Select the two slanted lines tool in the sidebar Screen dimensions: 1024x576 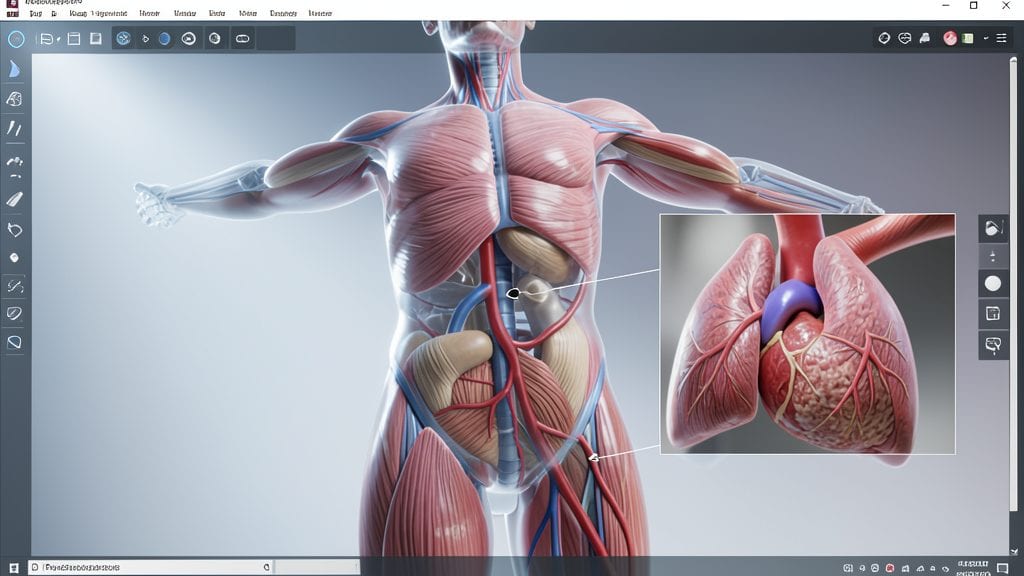(14, 128)
